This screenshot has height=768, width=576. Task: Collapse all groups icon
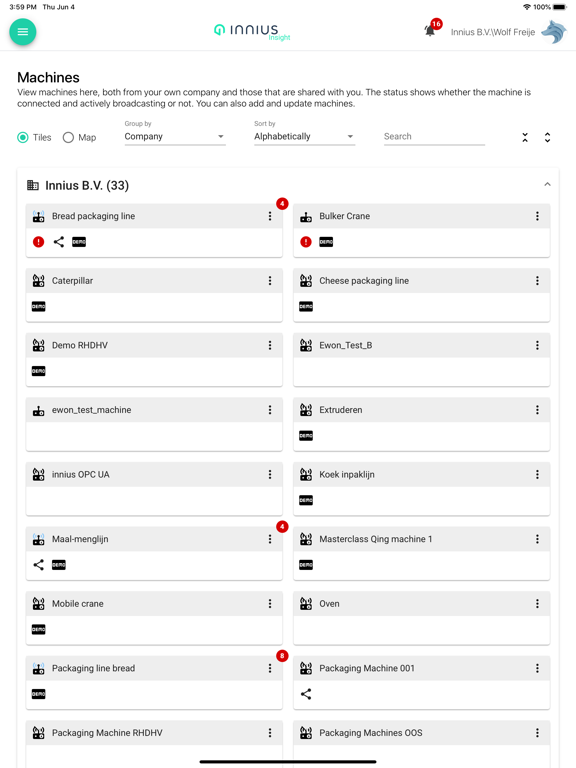tap(525, 138)
